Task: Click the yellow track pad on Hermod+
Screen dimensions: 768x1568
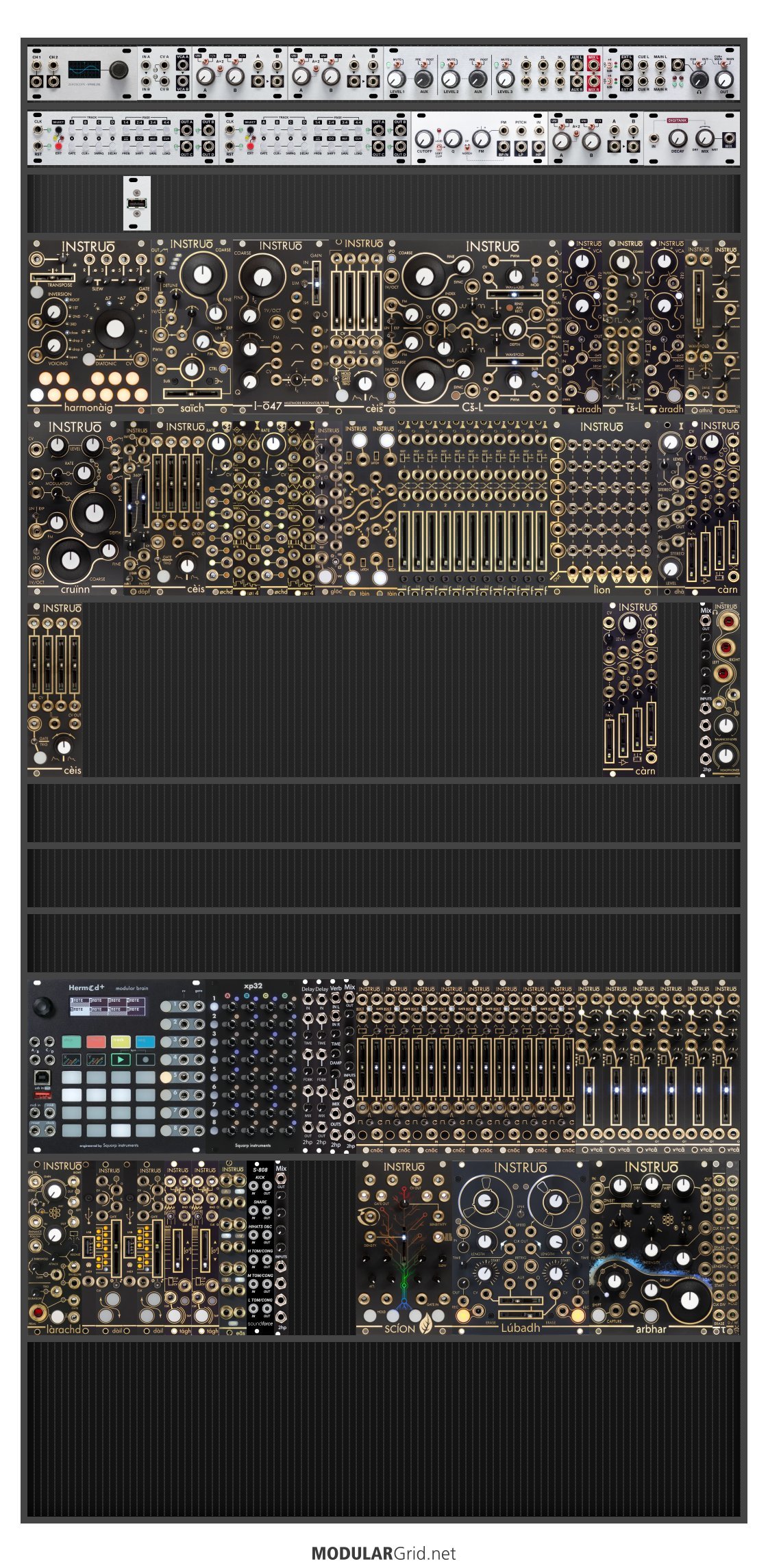Action: click(x=121, y=1041)
